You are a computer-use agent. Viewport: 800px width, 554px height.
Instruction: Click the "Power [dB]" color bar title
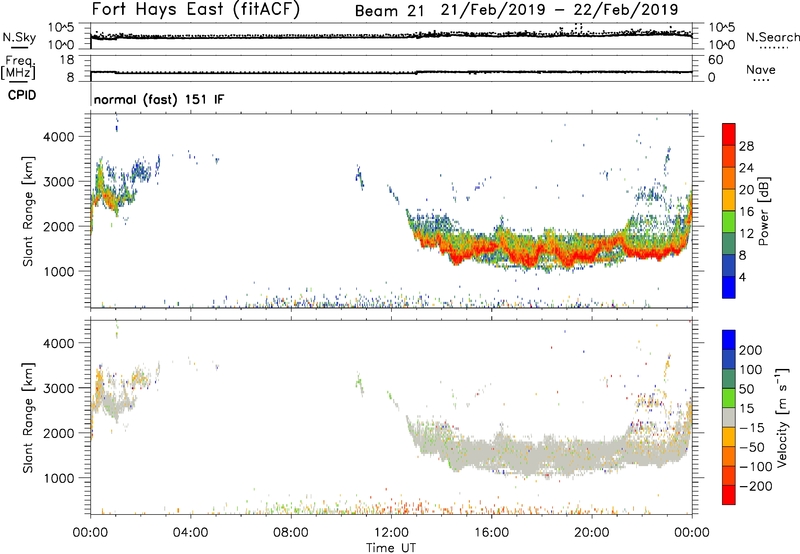click(x=763, y=211)
